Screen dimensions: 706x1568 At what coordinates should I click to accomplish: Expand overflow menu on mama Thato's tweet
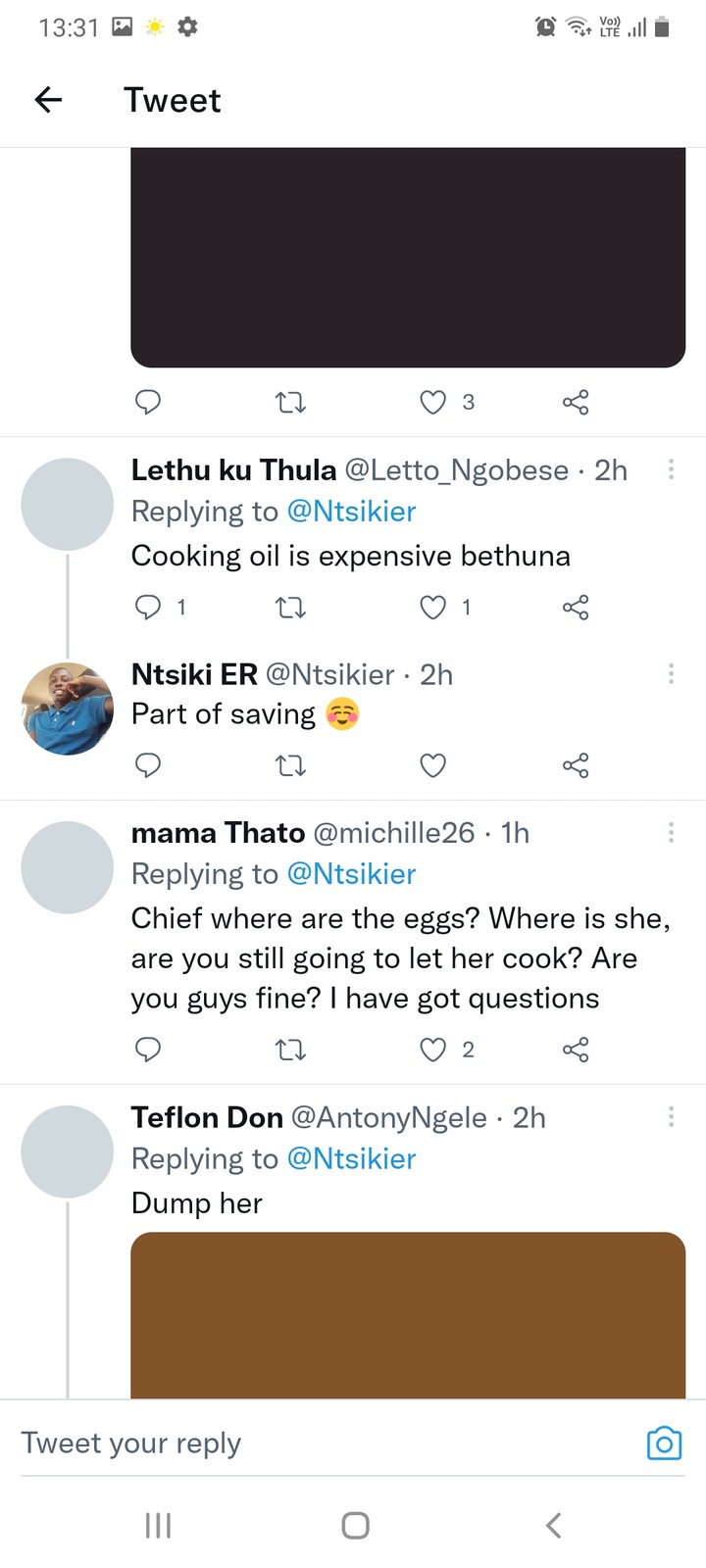tap(671, 832)
